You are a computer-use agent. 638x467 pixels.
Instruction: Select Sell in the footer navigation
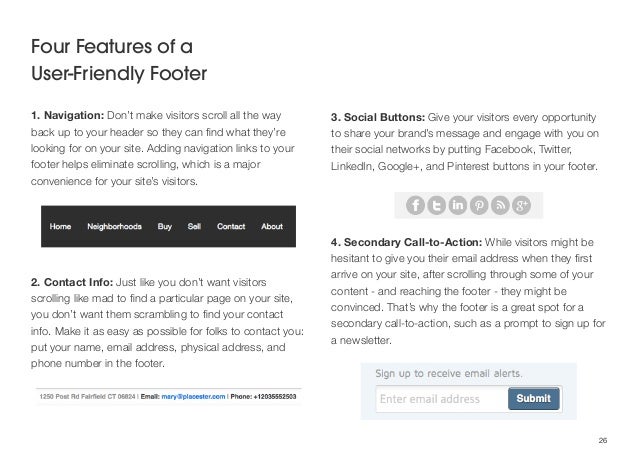(x=194, y=227)
